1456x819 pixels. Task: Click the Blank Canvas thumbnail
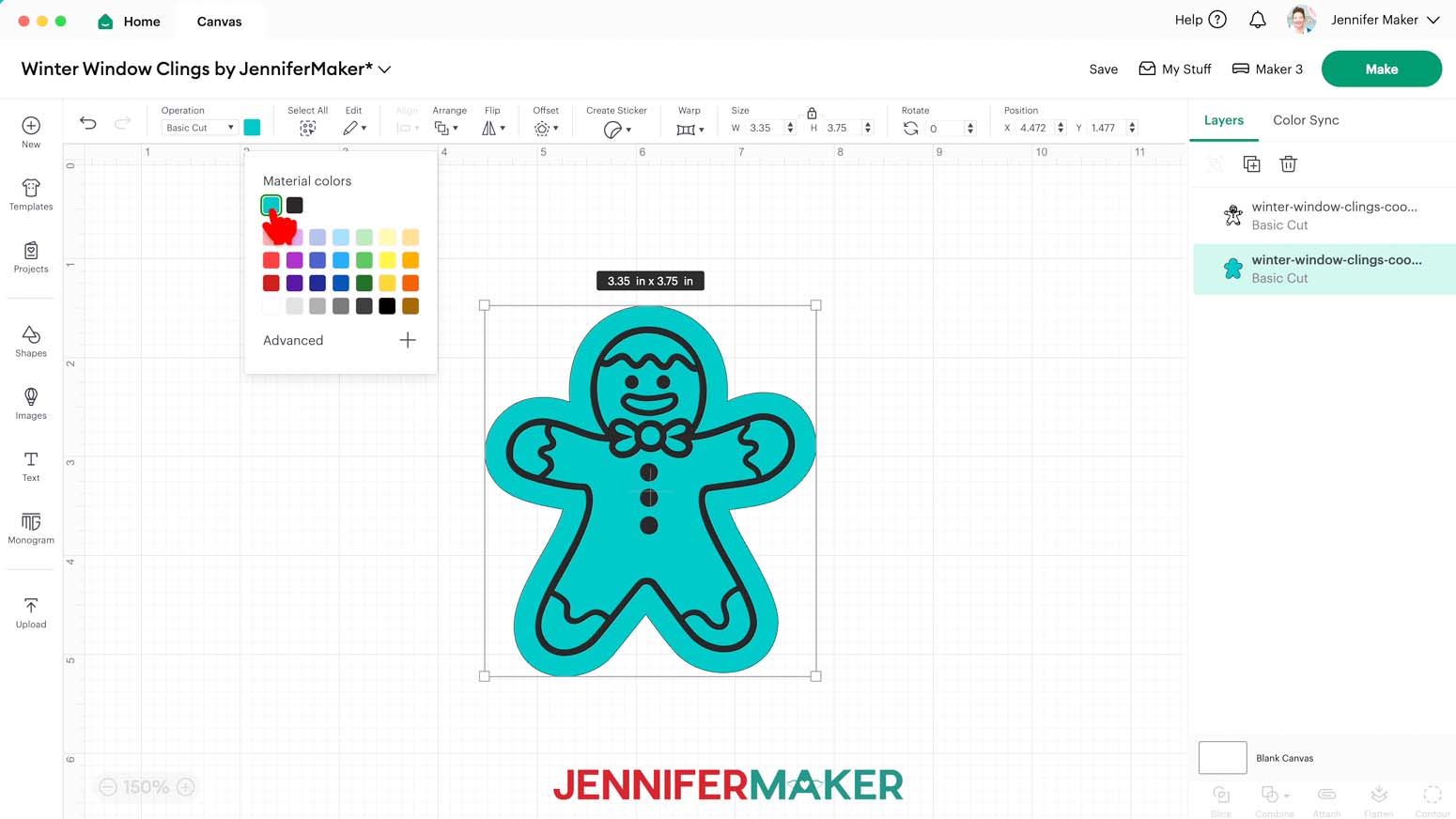tap(1222, 758)
